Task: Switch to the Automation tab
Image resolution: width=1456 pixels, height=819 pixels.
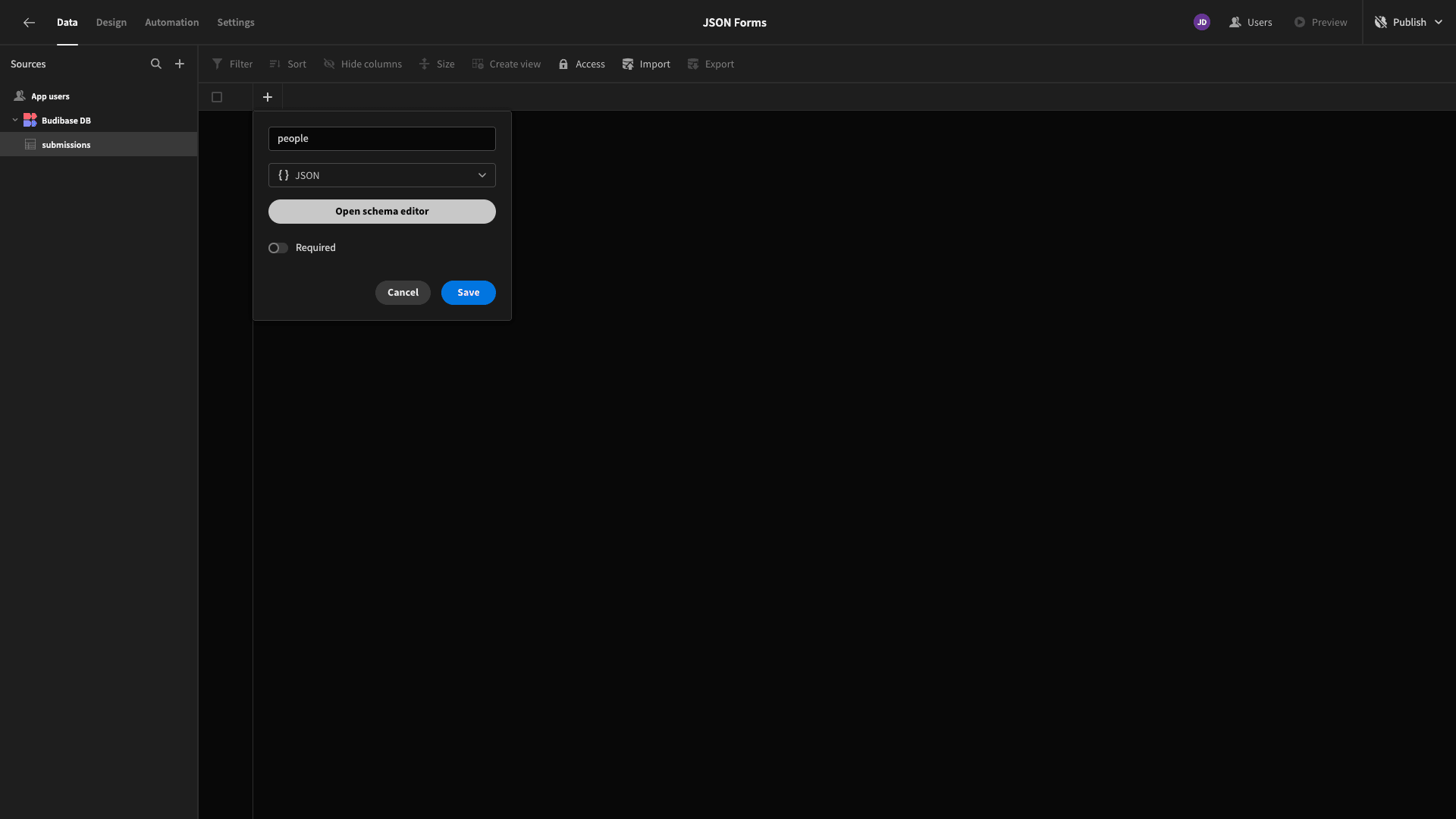Action: [x=172, y=23]
